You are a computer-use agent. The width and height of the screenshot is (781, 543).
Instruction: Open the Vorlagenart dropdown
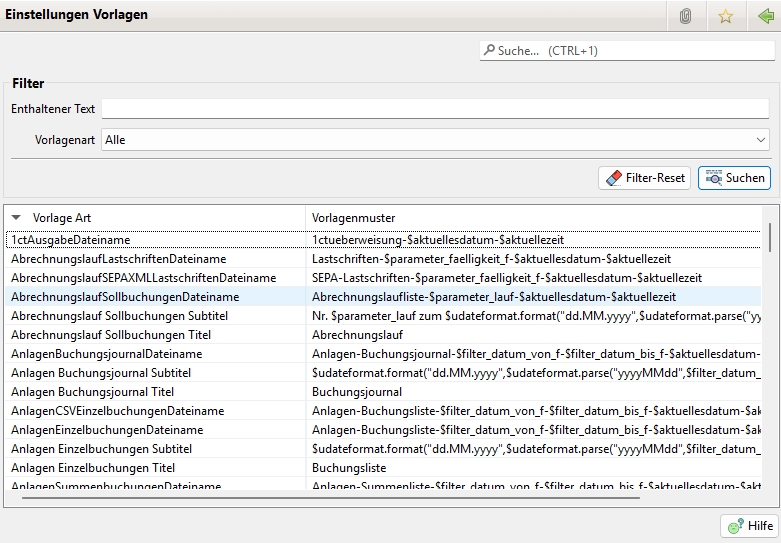click(435, 140)
